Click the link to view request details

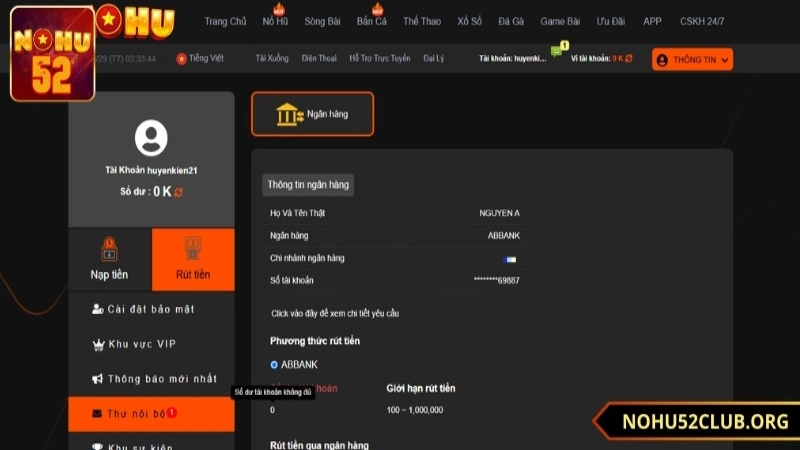pos(335,314)
